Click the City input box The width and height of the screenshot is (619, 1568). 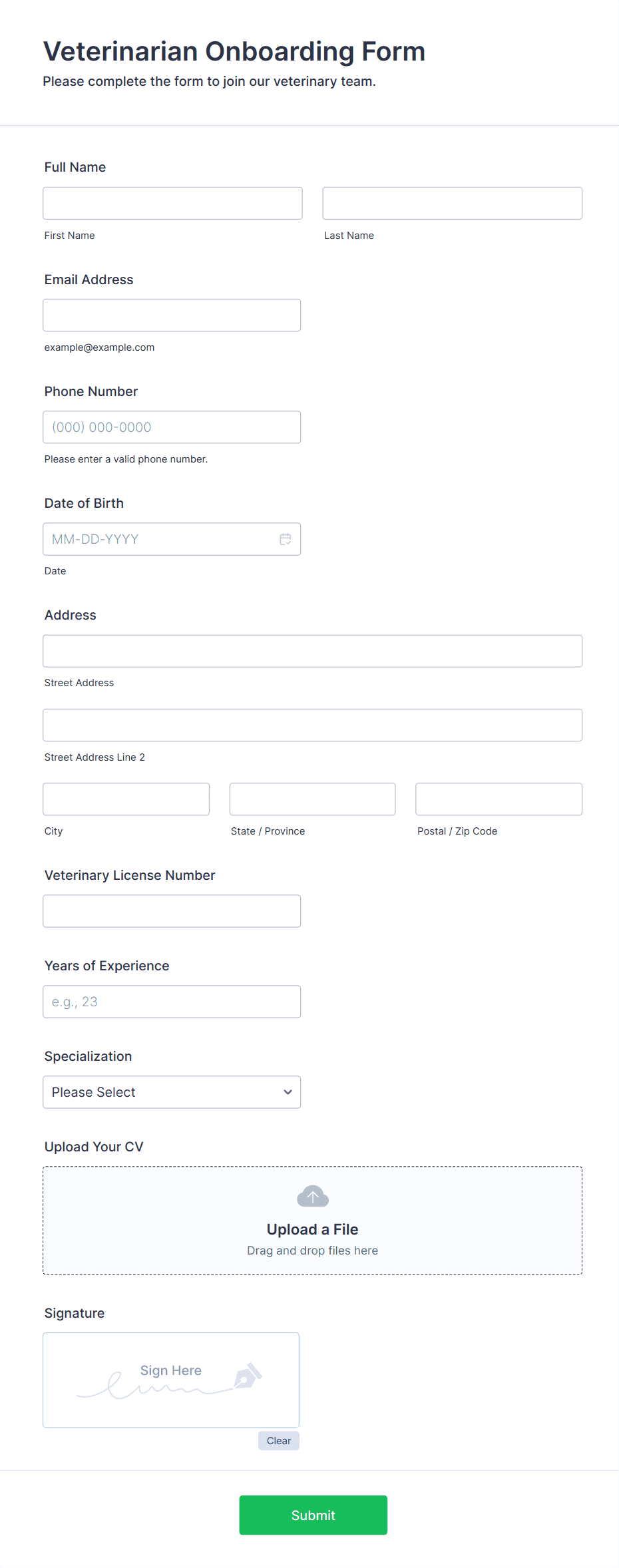point(126,799)
